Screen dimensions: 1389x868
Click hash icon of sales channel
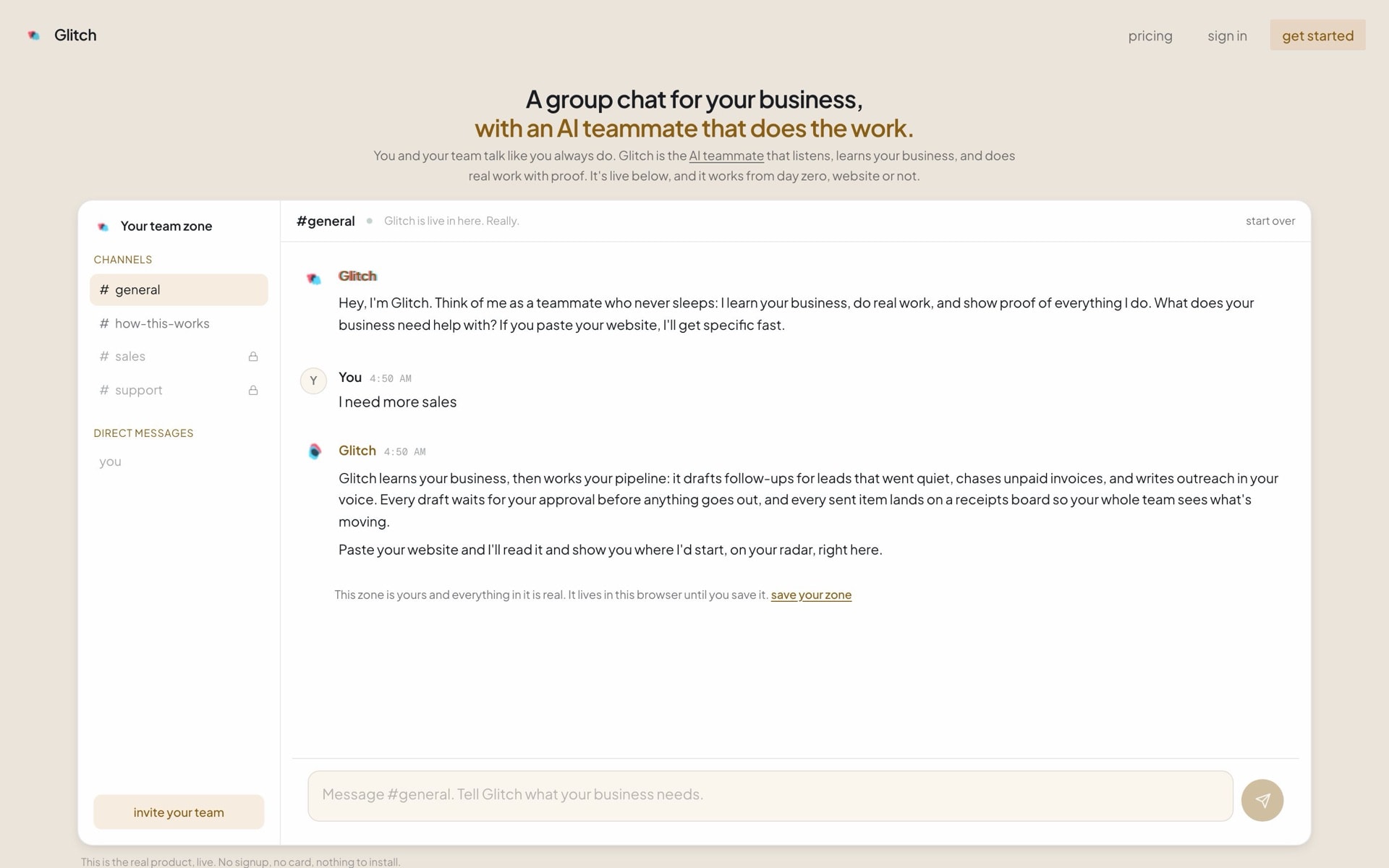(x=104, y=357)
